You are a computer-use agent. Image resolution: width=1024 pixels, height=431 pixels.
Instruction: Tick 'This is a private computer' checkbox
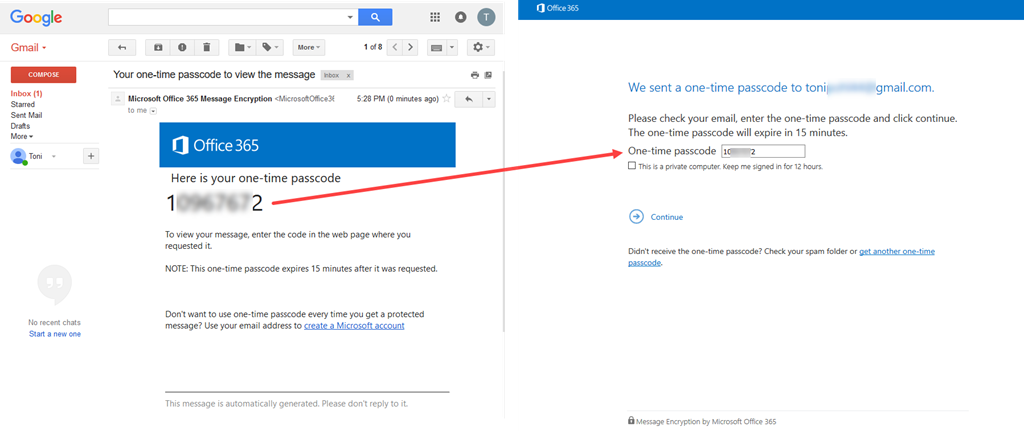pyautogui.click(x=631, y=167)
